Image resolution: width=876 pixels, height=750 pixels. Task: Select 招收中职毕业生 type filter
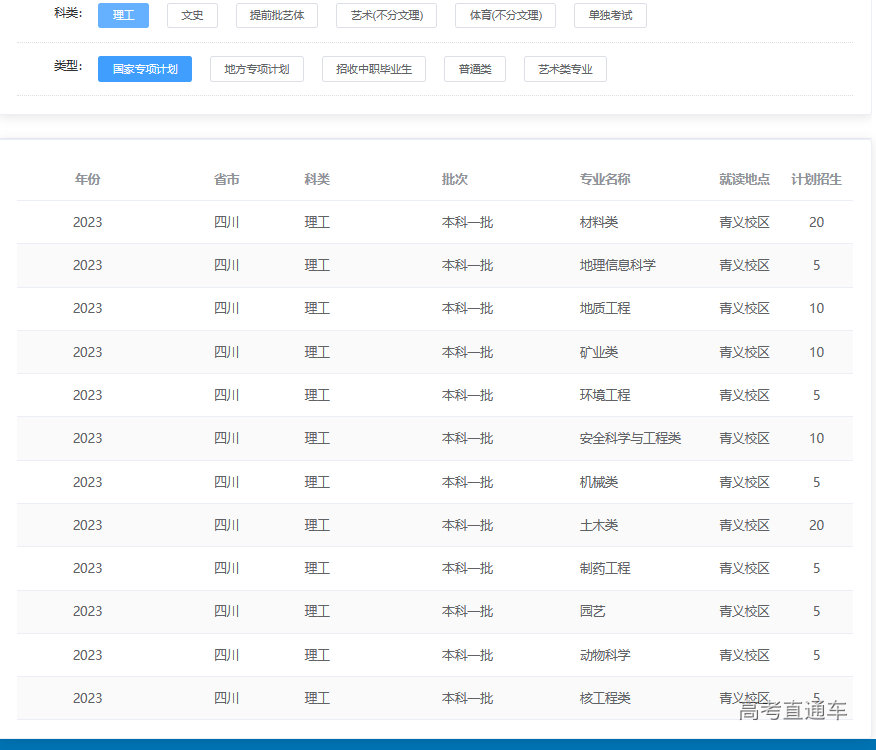[374, 69]
